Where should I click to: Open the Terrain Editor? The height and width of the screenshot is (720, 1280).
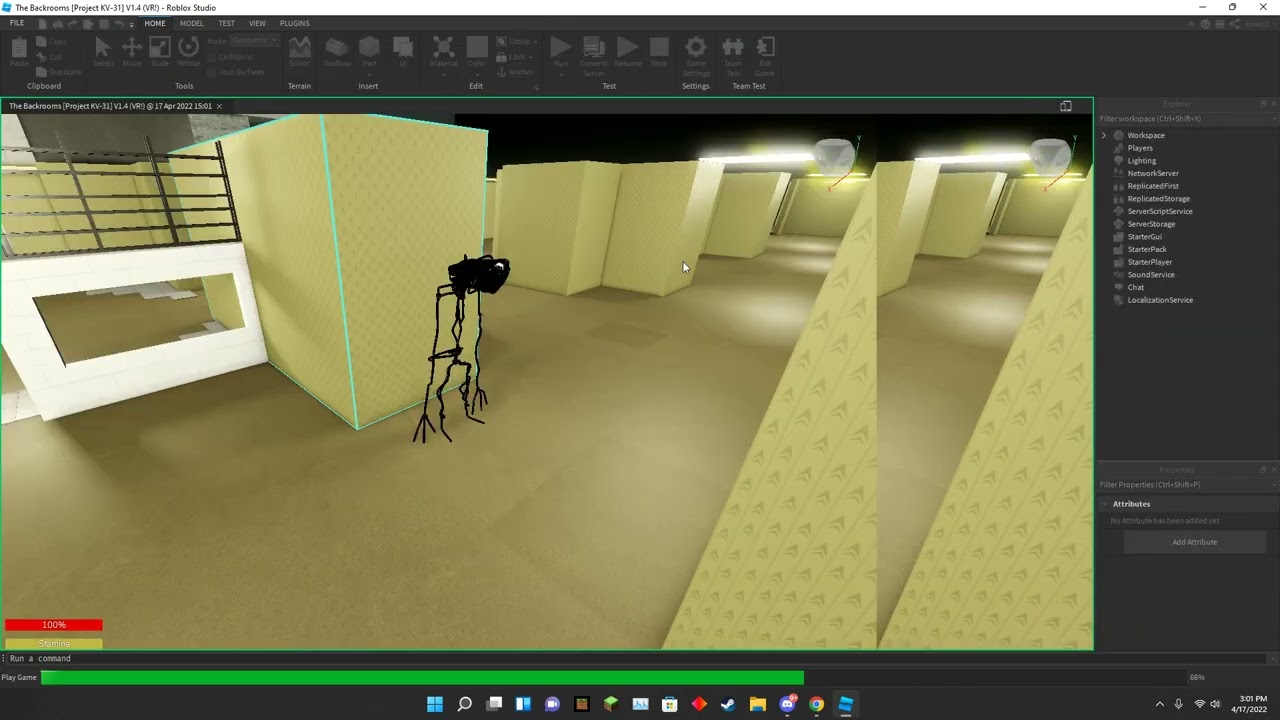[299, 52]
